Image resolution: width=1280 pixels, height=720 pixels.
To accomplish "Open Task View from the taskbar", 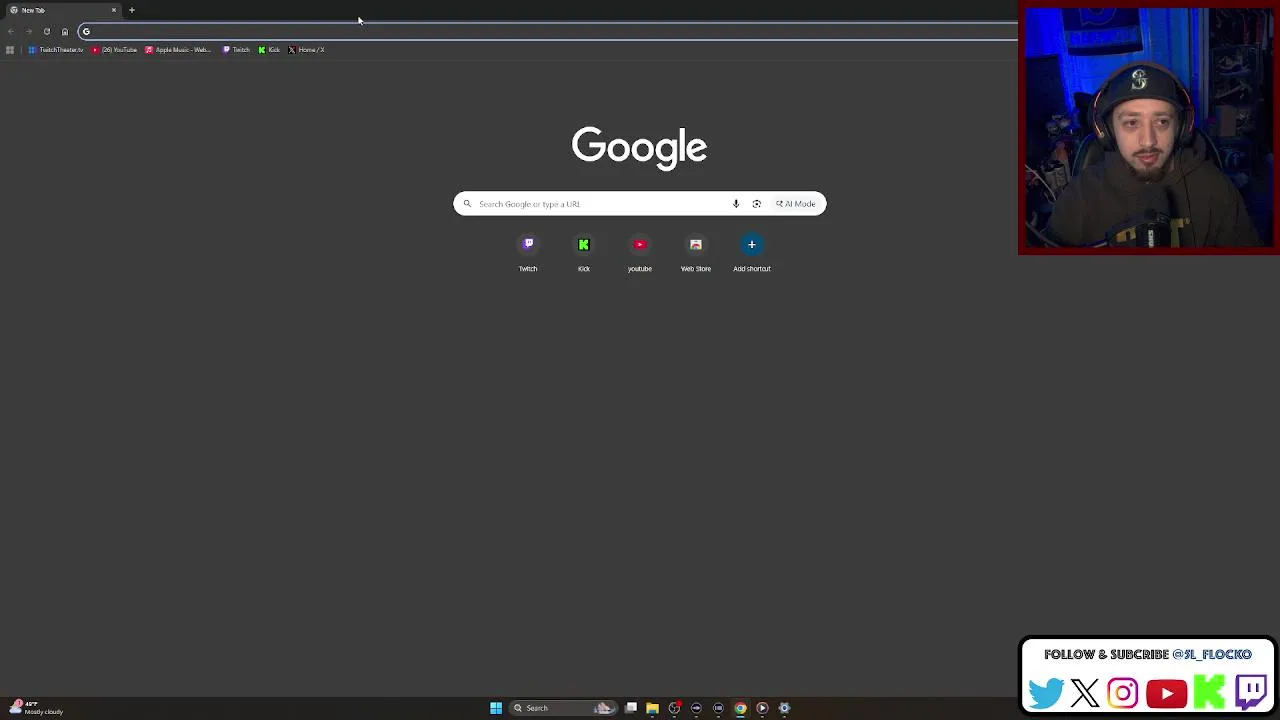I will coord(632,708).
